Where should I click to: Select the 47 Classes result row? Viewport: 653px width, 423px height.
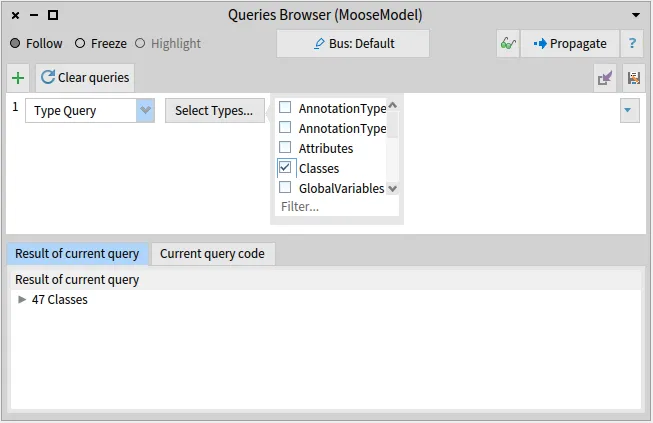pos(326,300)
